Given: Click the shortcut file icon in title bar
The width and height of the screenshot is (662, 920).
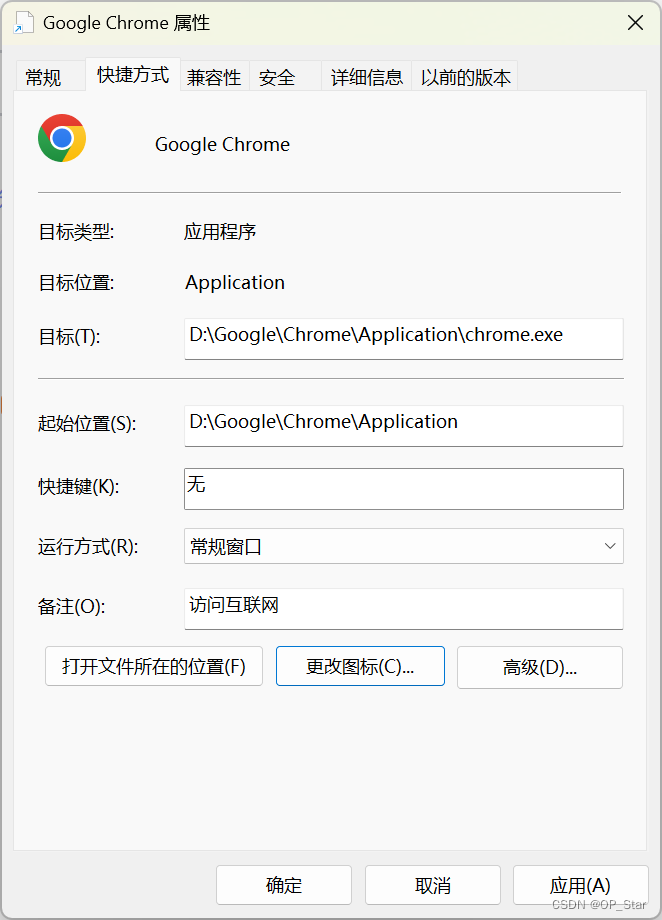Looking at the screenshot, I should (x=23, y=22).
